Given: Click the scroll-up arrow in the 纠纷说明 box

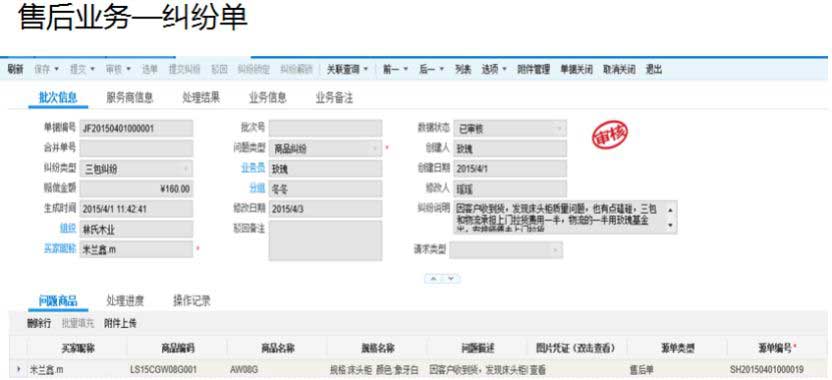Looking at the screenshot, I should point(670,210).
